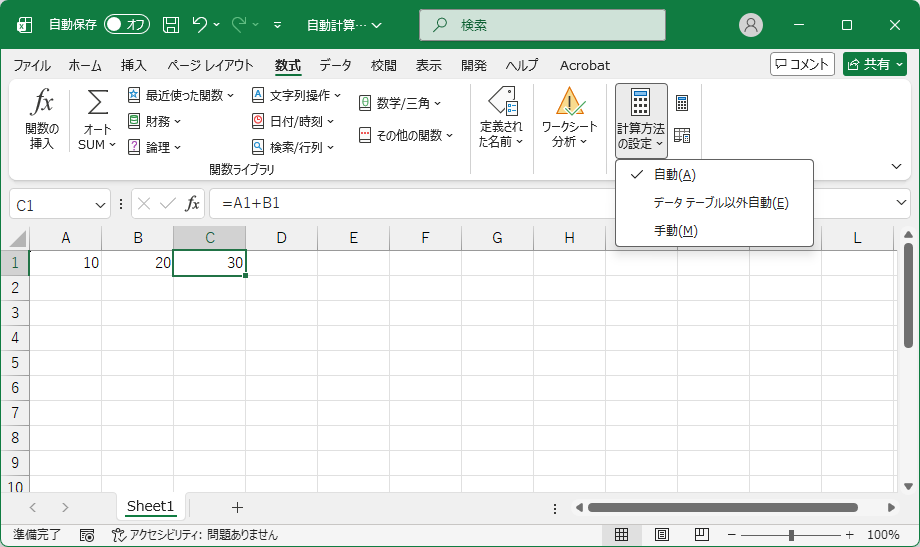920x547 pixels.
Task: Toggle the AutoSave (自動保存) switch
Action: tap(127, 24)
